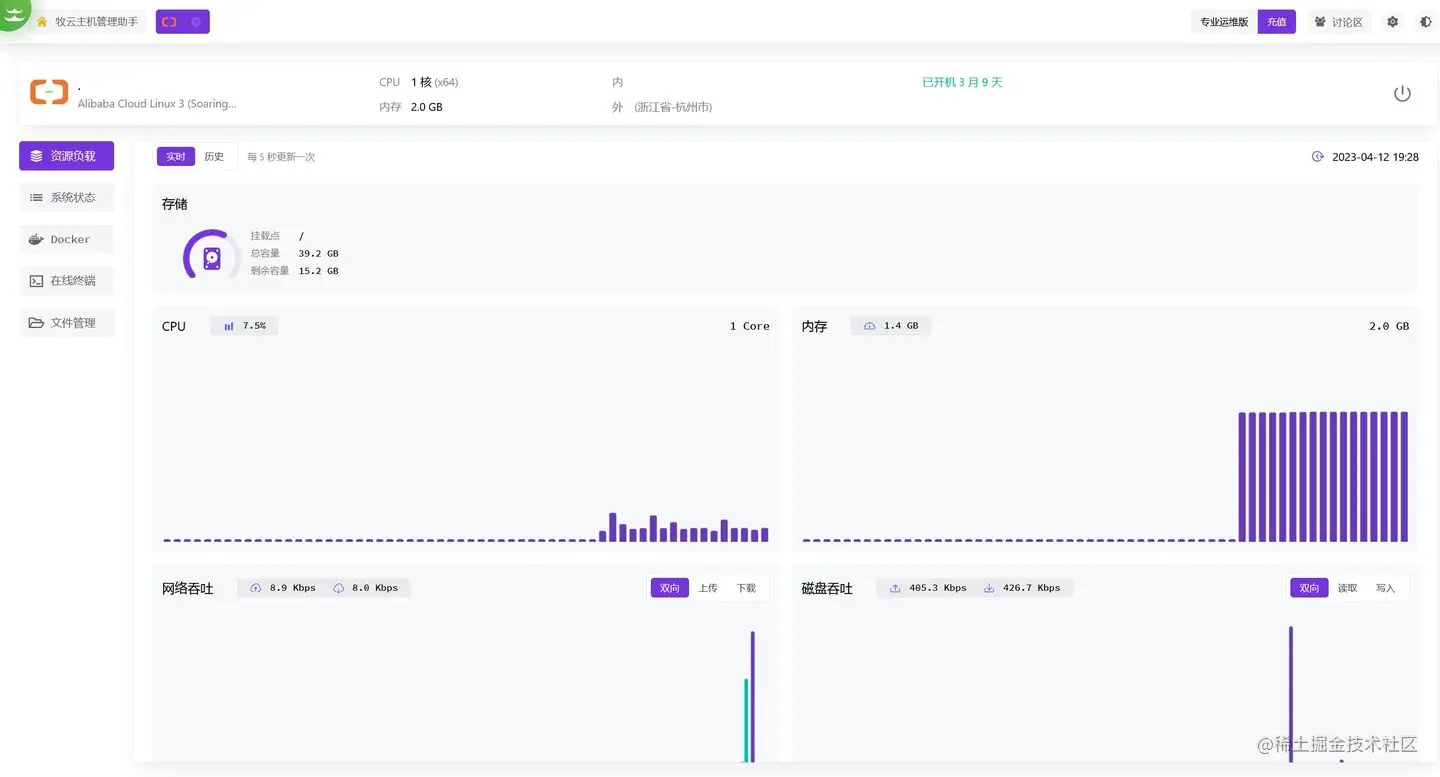Click the clock icon beside 2023-04-12 19:28

point(1317,157)
